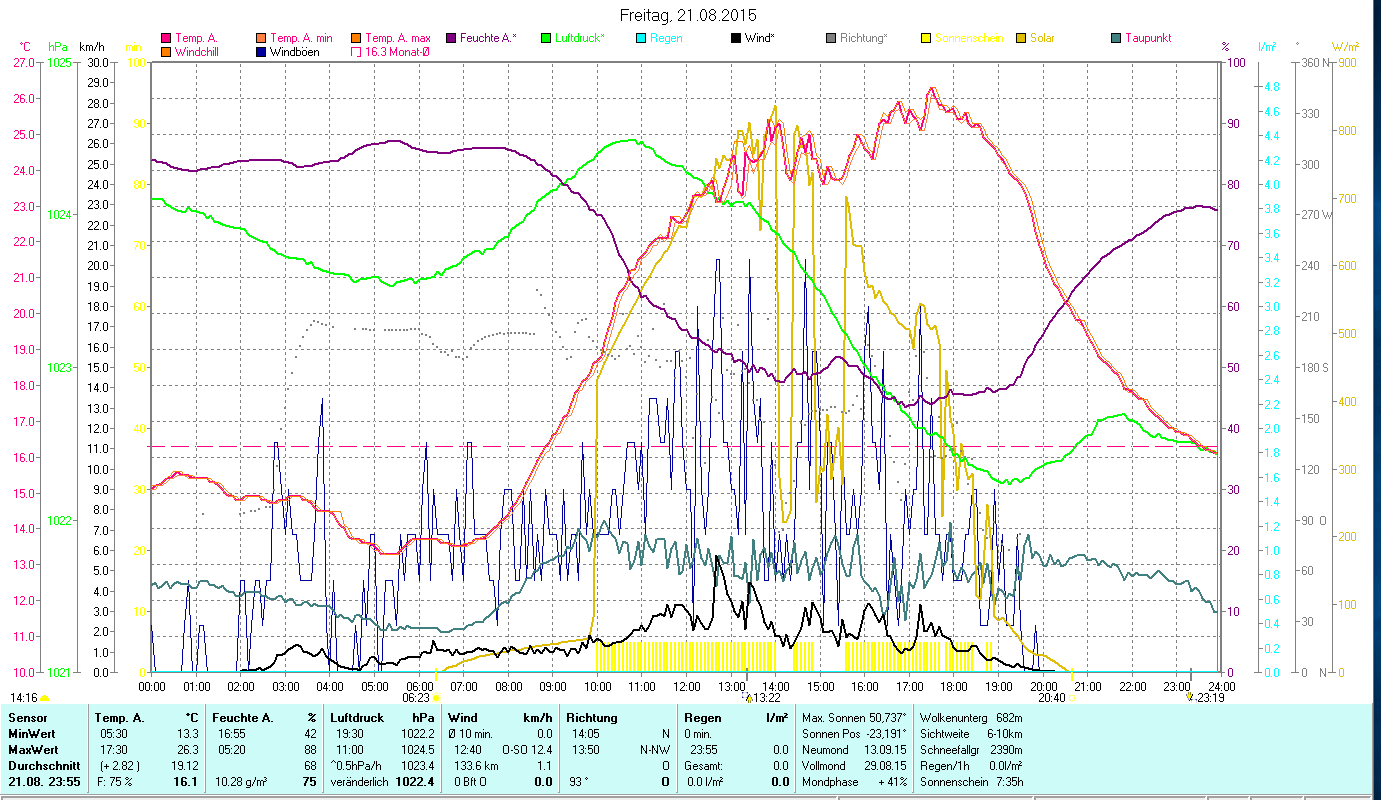Image resolution: width=1381 pixels, height=800 pixels.
Task: Click the dark blue Windböen legend square
Action: [260, 52]
